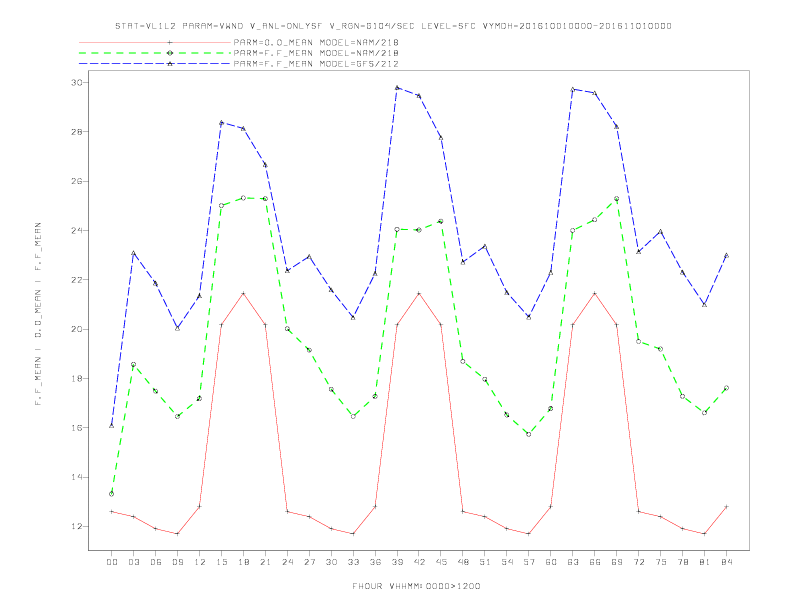792x612 pixels.
Task: Click x-axis forecast hour label 48
Action: (463, 562)
